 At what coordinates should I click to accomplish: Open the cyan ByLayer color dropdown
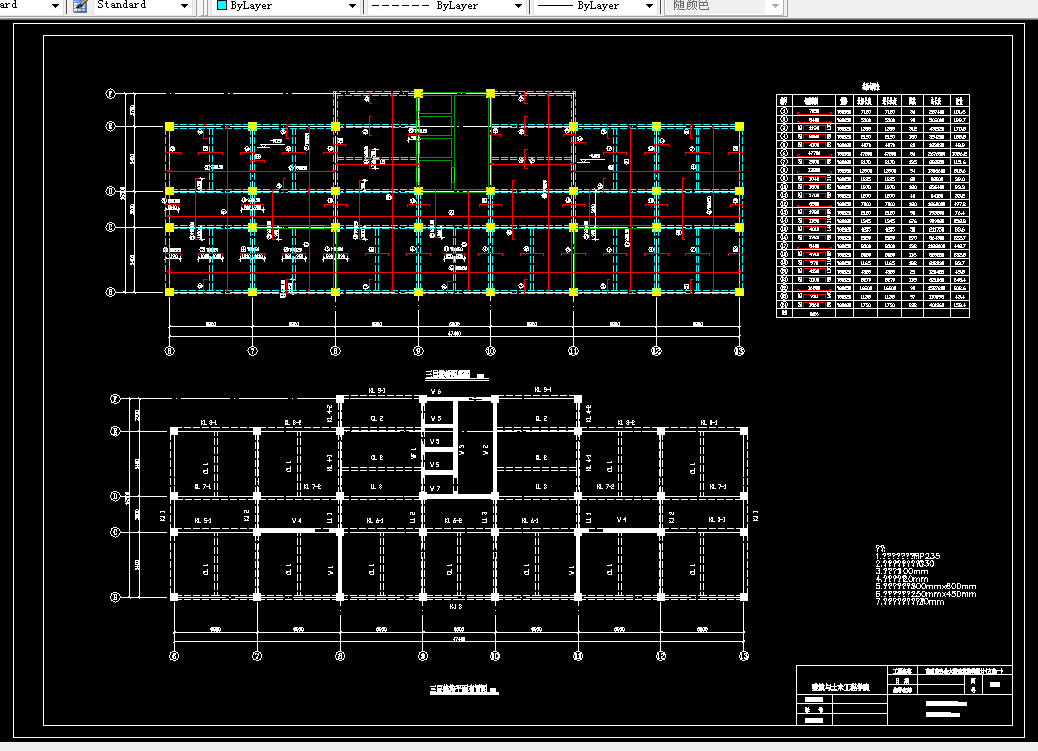coord(286,6)
